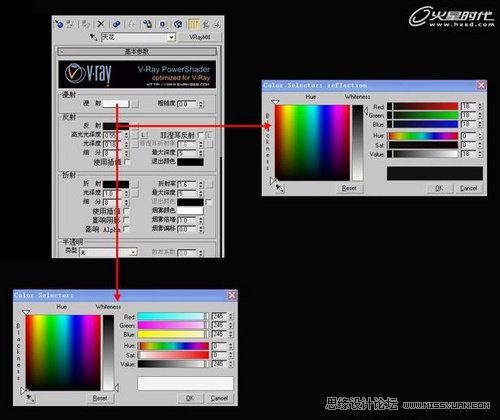Click the Make Unique icon
500x420 pixels.
pos(132,24)
